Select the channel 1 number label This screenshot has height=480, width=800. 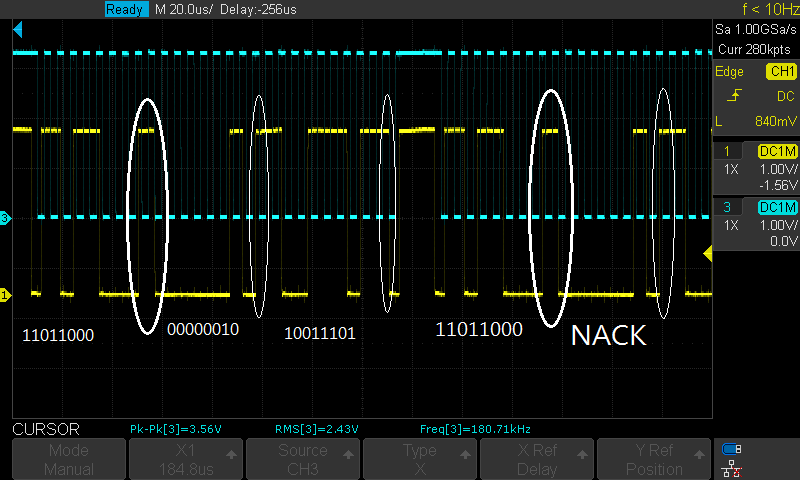[x=727, y=151]
